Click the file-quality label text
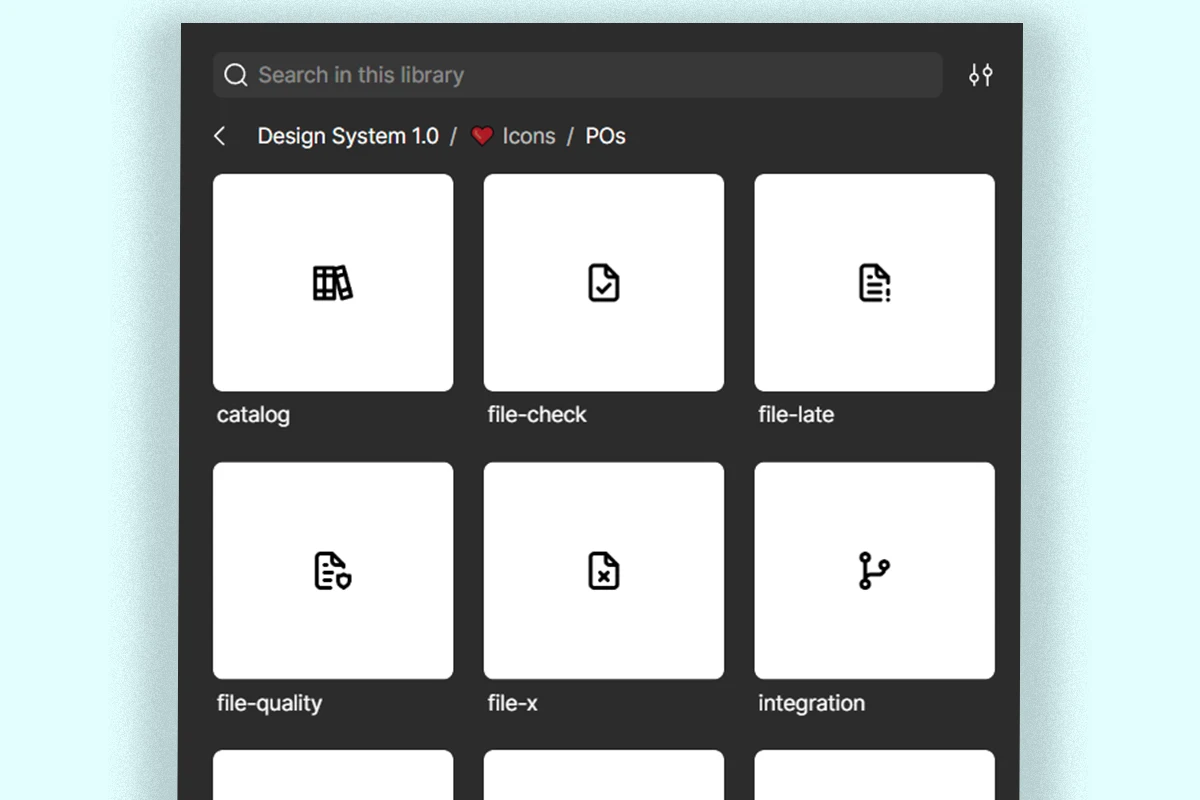This screenshot has height=800, width=1200. pos(269,703)
